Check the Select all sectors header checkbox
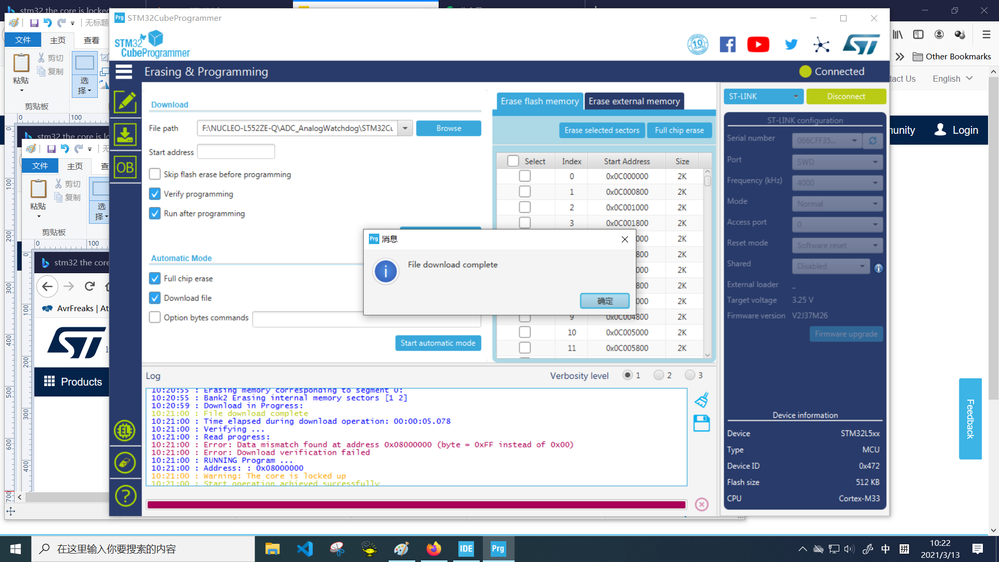The image size is (999, 562). (x=513, y=161)
